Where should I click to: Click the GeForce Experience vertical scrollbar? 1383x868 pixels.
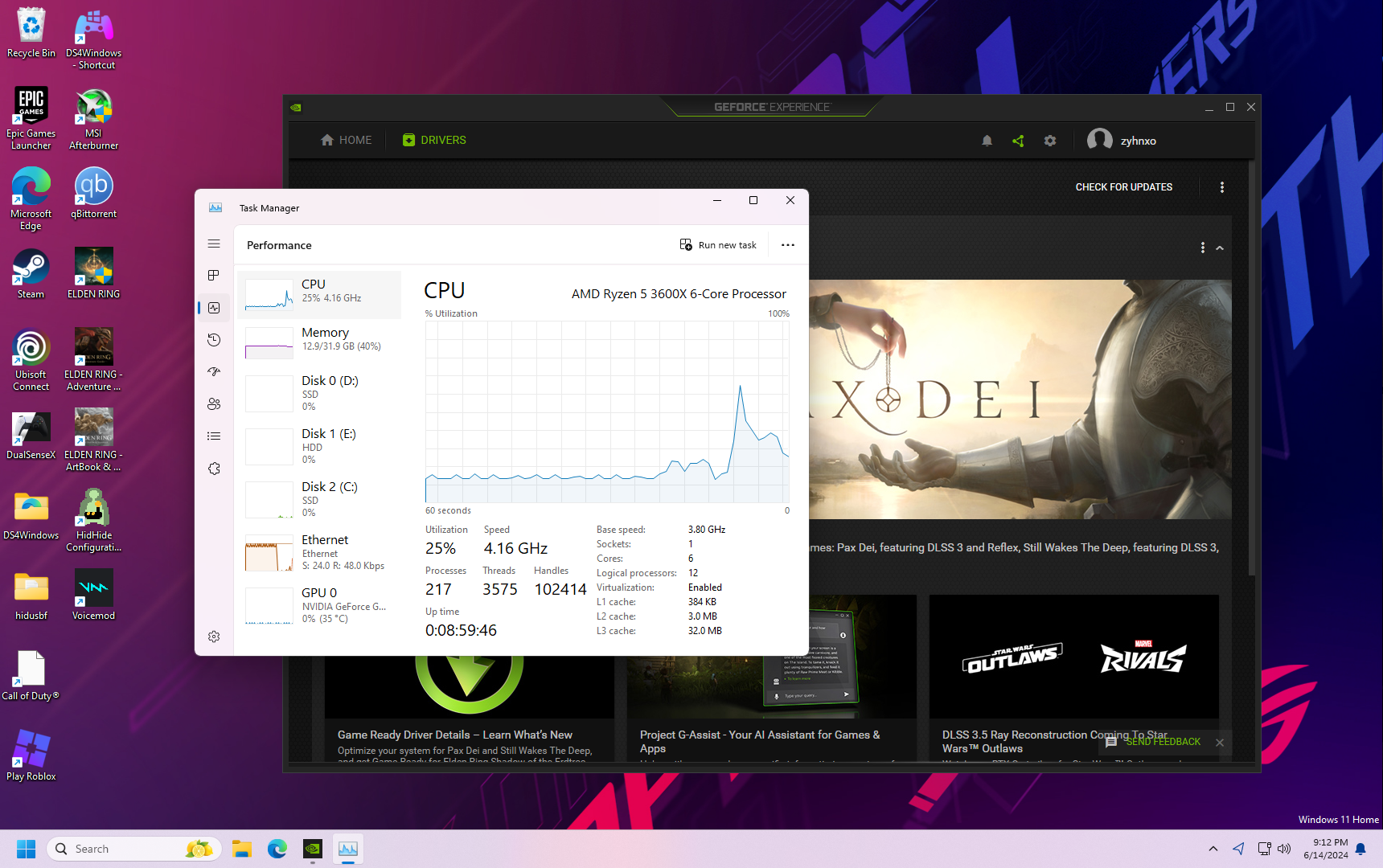coord(1251,366)
